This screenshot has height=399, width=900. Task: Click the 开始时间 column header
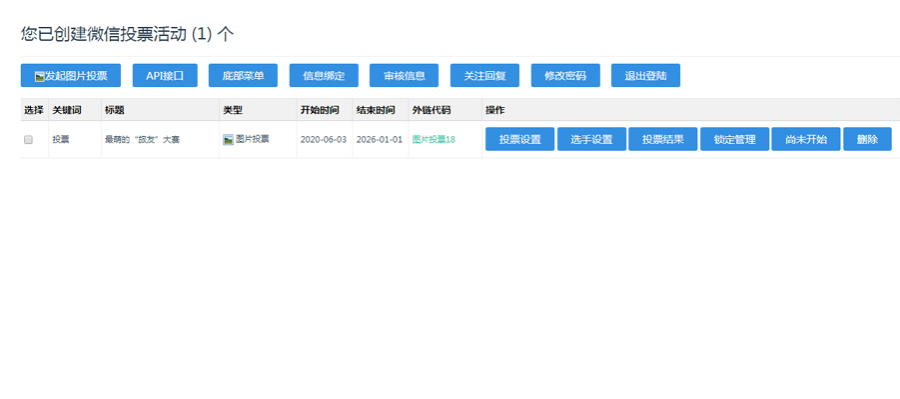[320, 110]
